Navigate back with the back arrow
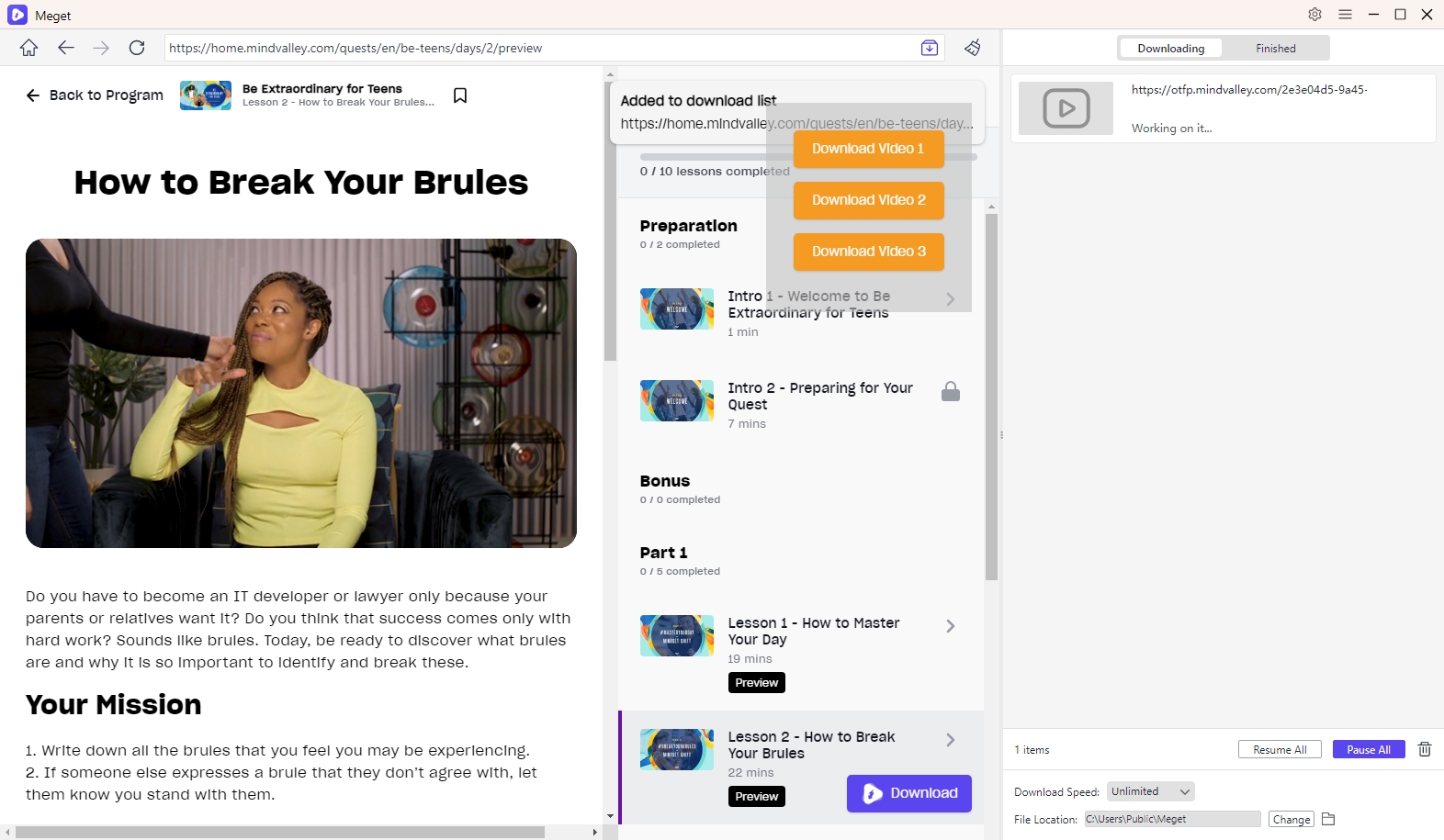The image size is (1444, 840). [x=65, y=48]
